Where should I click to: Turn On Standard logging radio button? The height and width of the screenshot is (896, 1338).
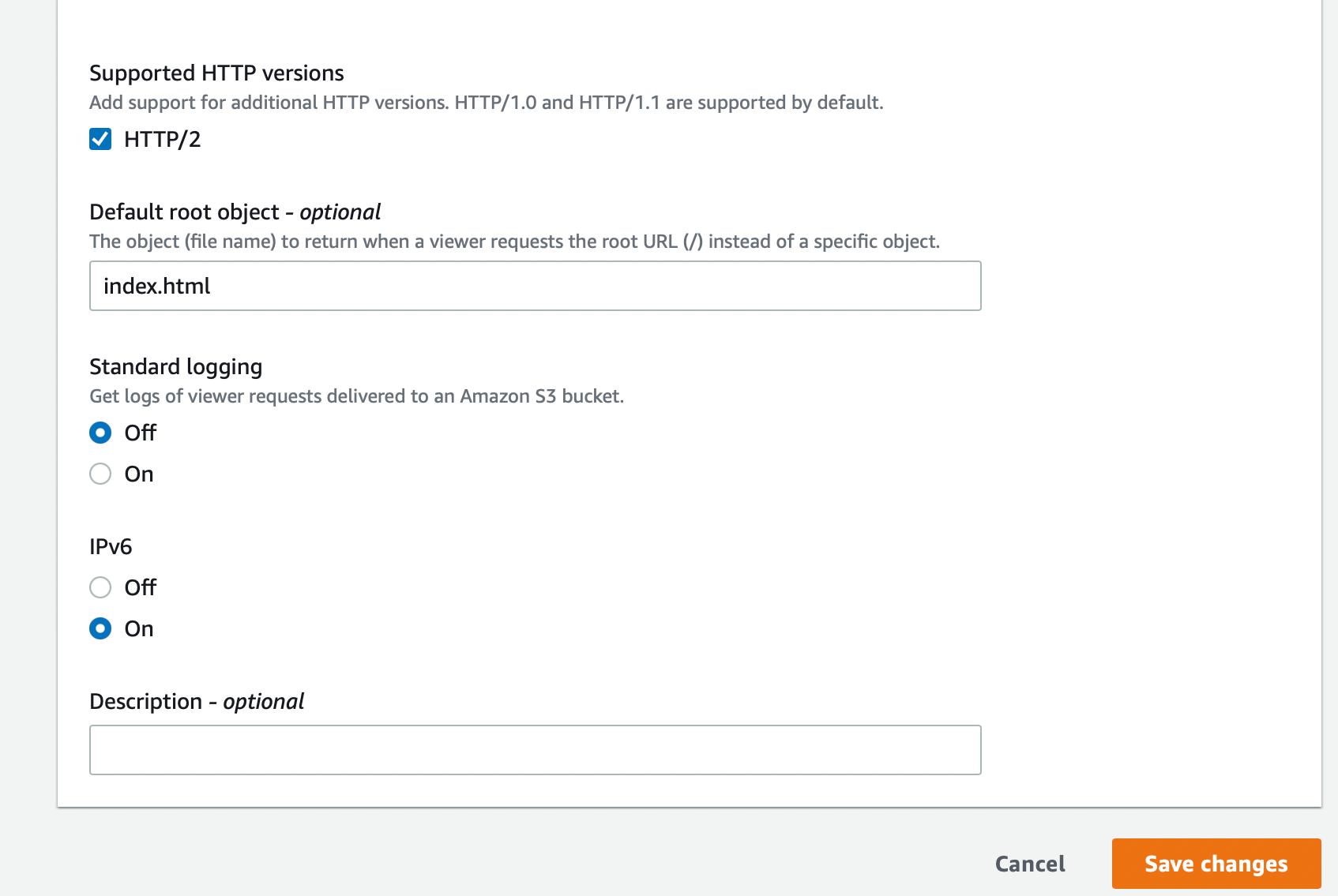pyautogui.click(x=100, y=474)
